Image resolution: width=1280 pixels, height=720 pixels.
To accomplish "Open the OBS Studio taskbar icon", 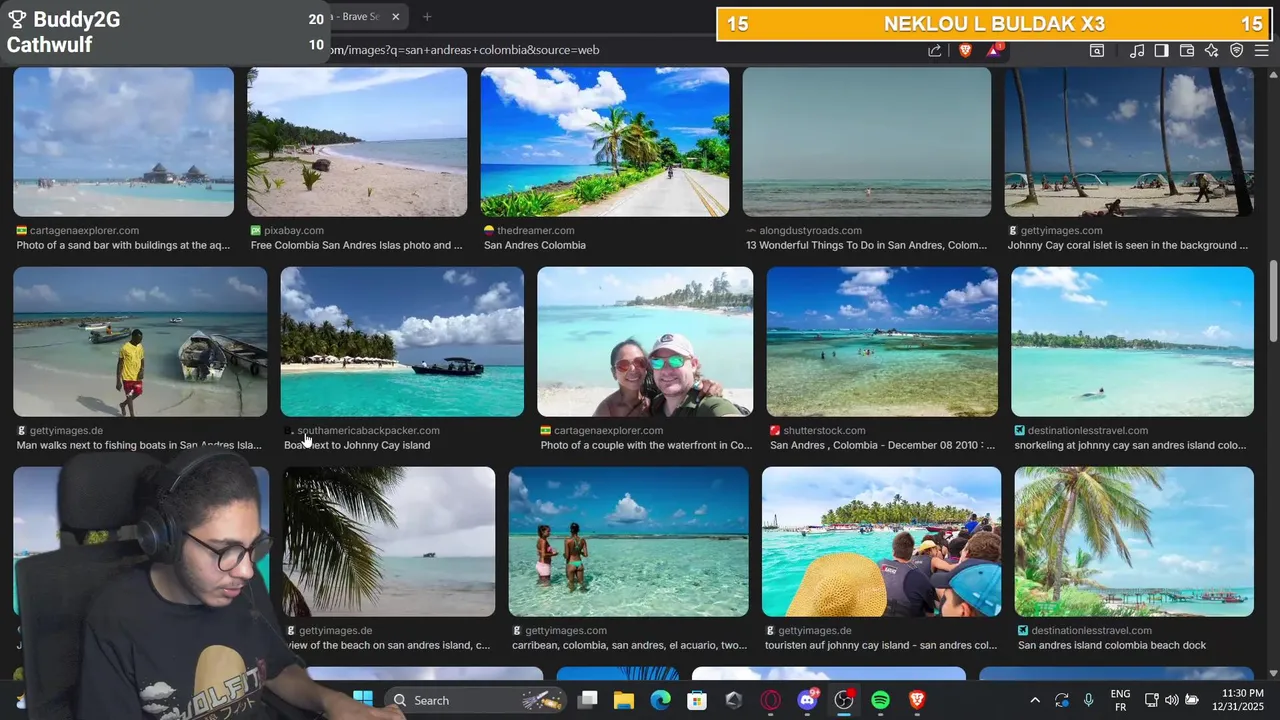I will point(844,700).
